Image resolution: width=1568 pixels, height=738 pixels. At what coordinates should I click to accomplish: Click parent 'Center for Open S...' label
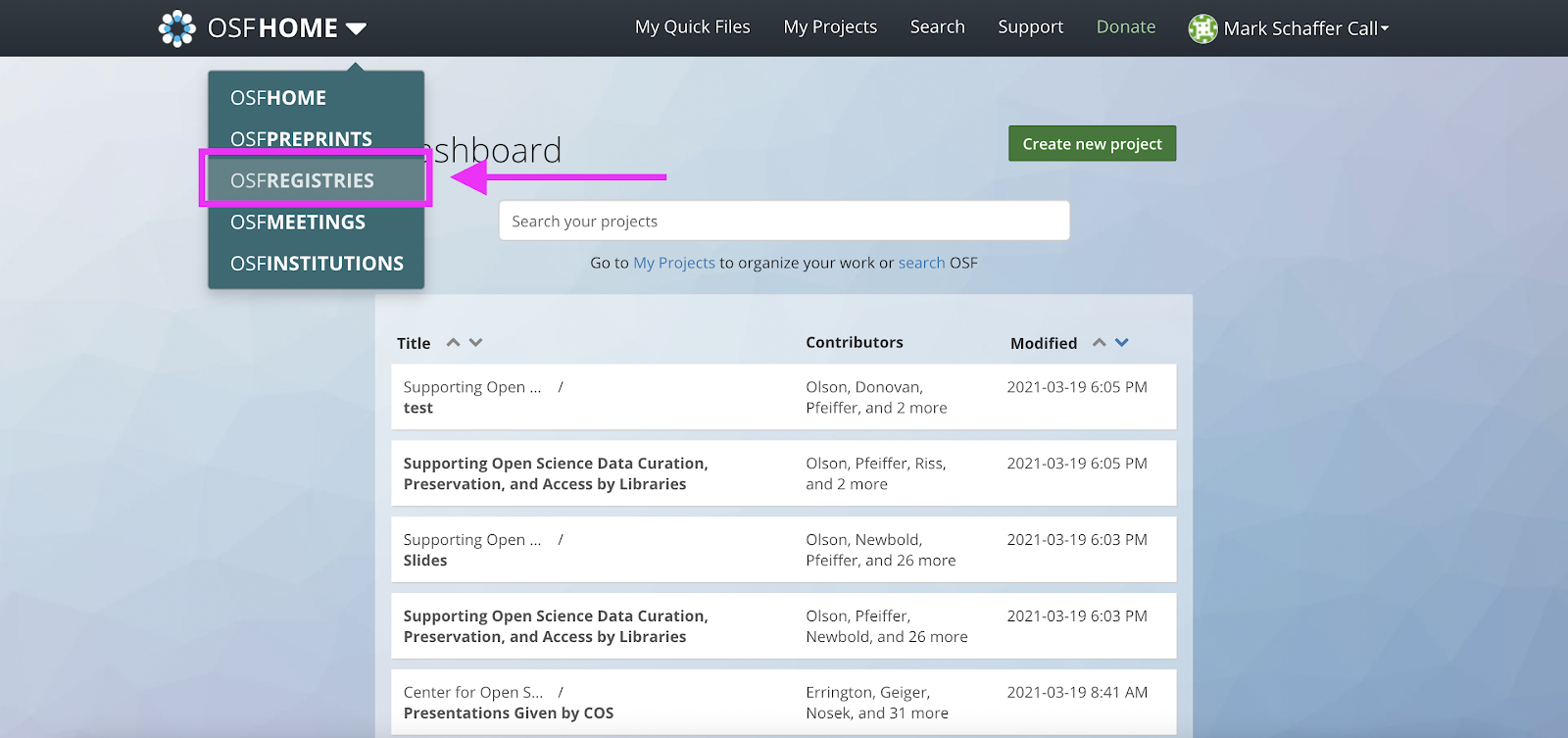coord(473,692)
